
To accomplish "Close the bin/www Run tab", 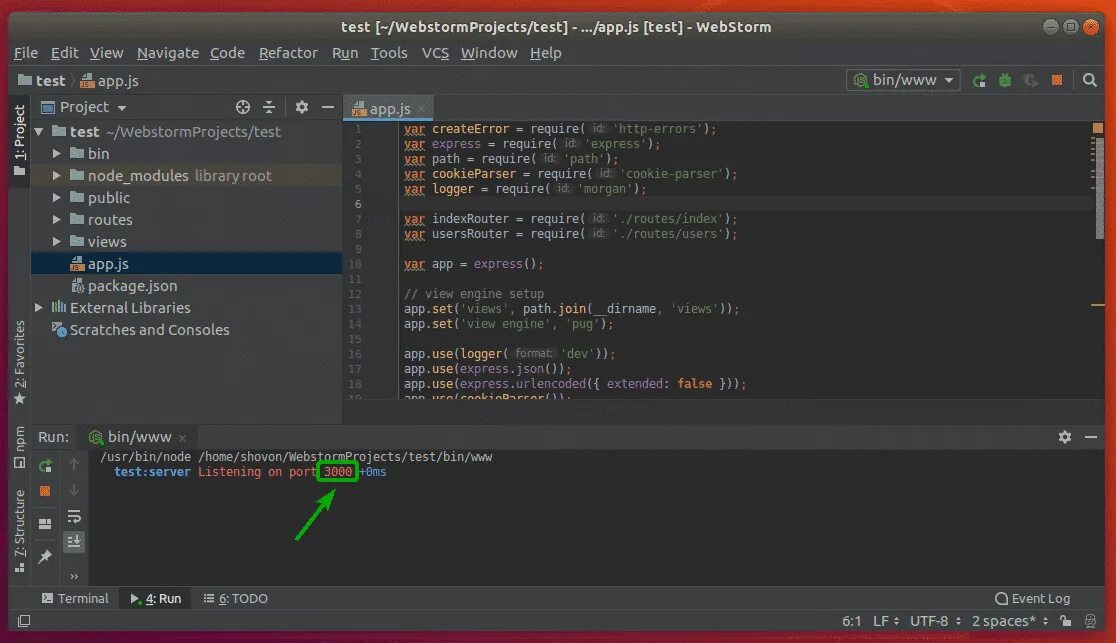I will (182, 438).
